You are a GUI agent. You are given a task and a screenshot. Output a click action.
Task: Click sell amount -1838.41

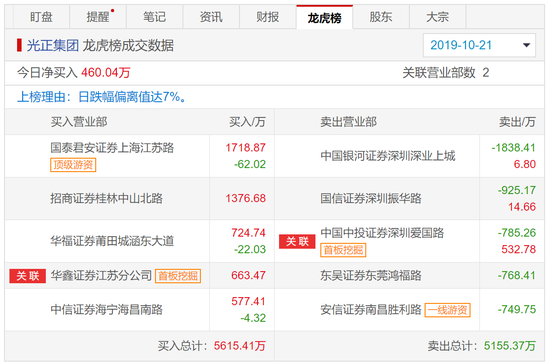coord(514,148)
